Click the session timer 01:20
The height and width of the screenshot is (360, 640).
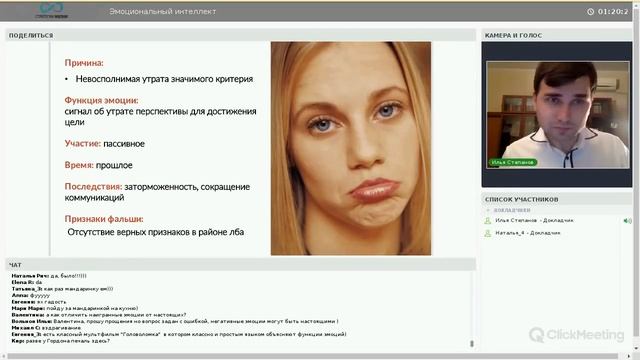tap(613, 12)
